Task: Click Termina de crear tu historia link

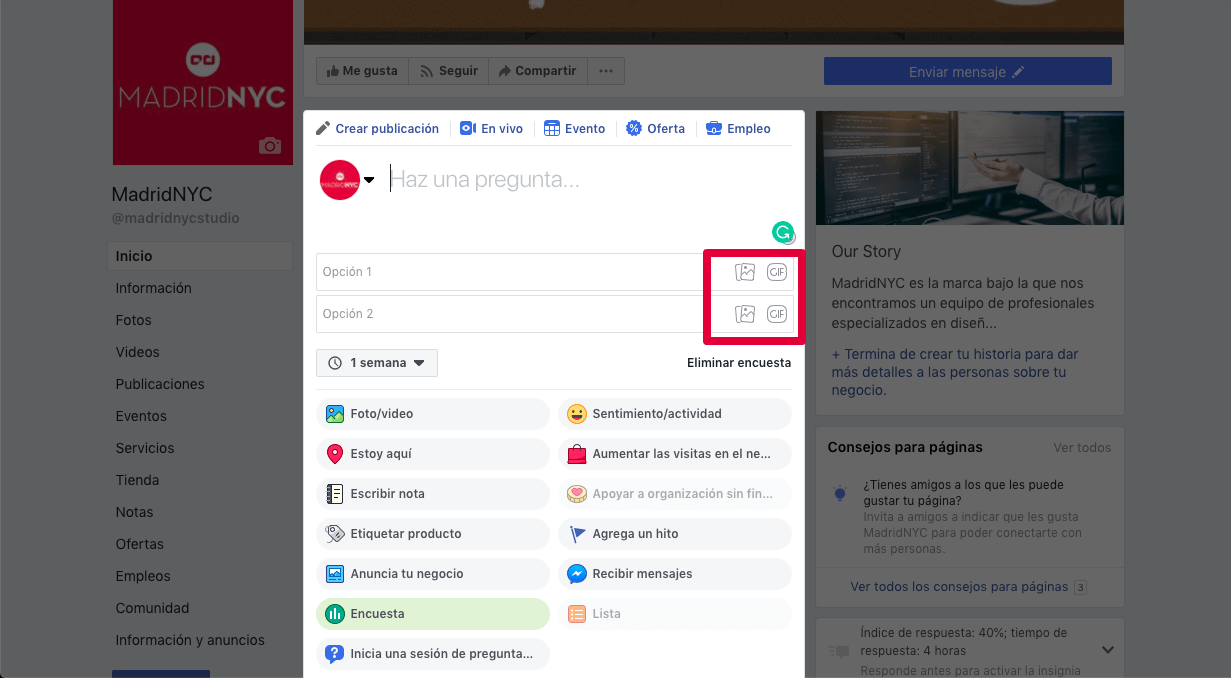Action: click(x=955, y=372)
